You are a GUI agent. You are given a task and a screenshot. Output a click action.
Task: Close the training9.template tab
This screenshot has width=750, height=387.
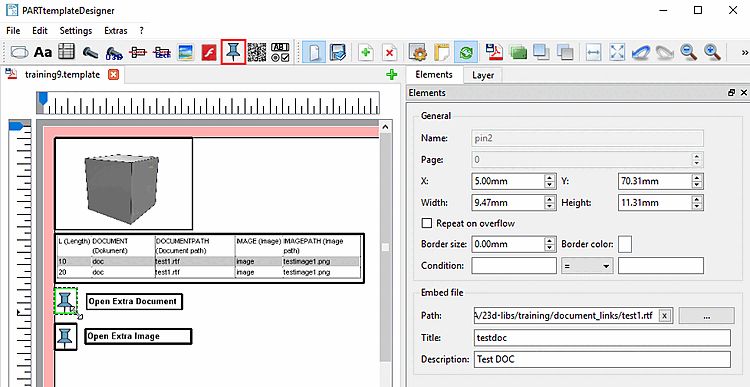113,75
